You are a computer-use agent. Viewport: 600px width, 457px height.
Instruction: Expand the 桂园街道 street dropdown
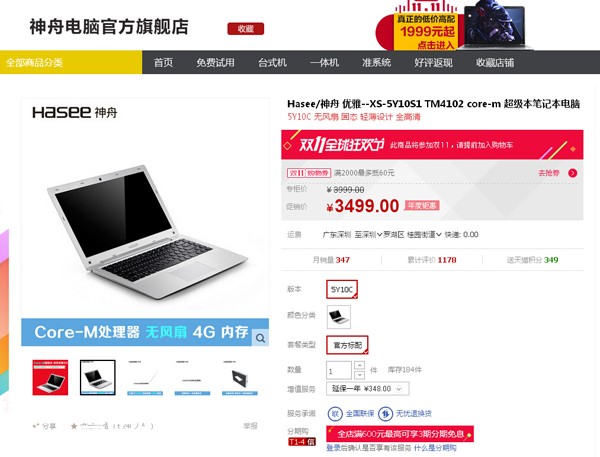tap(424, 235)
